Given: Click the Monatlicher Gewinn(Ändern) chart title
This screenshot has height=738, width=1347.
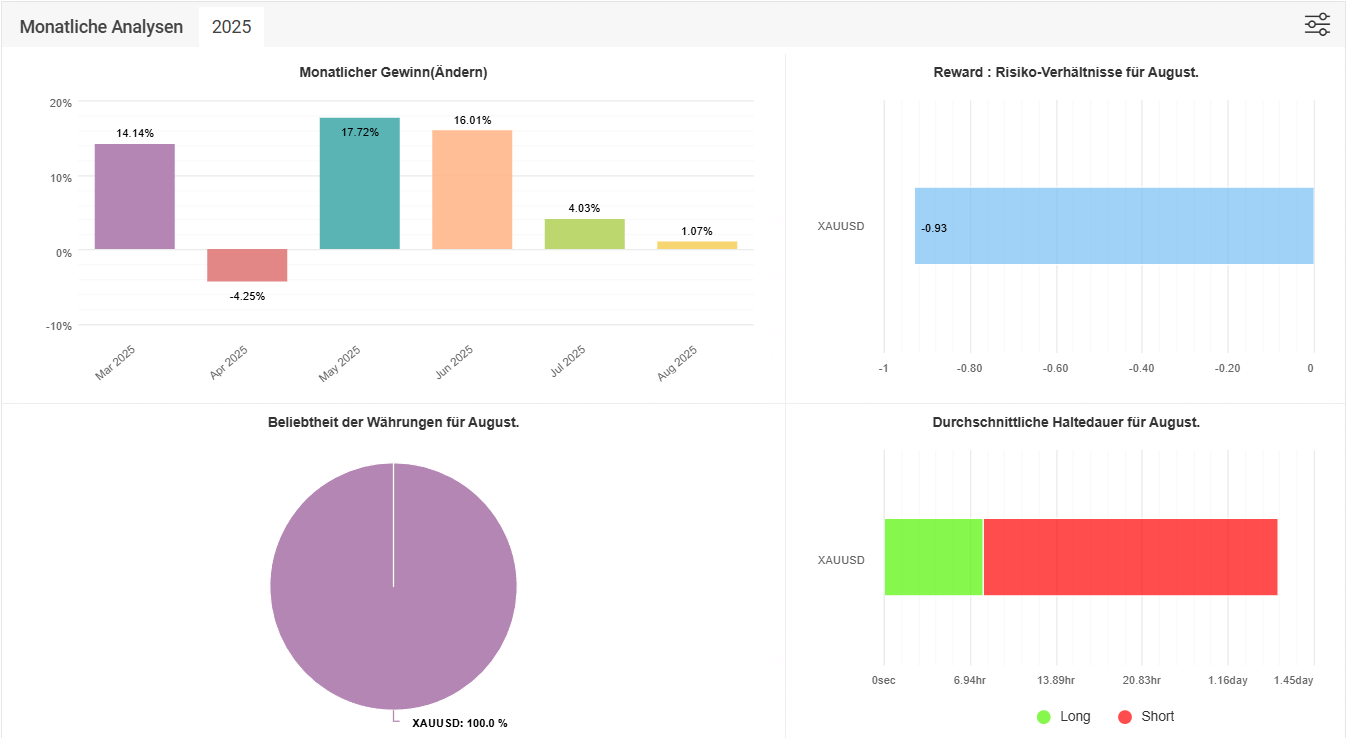Looking at the screenshot, I should point(393,72).
